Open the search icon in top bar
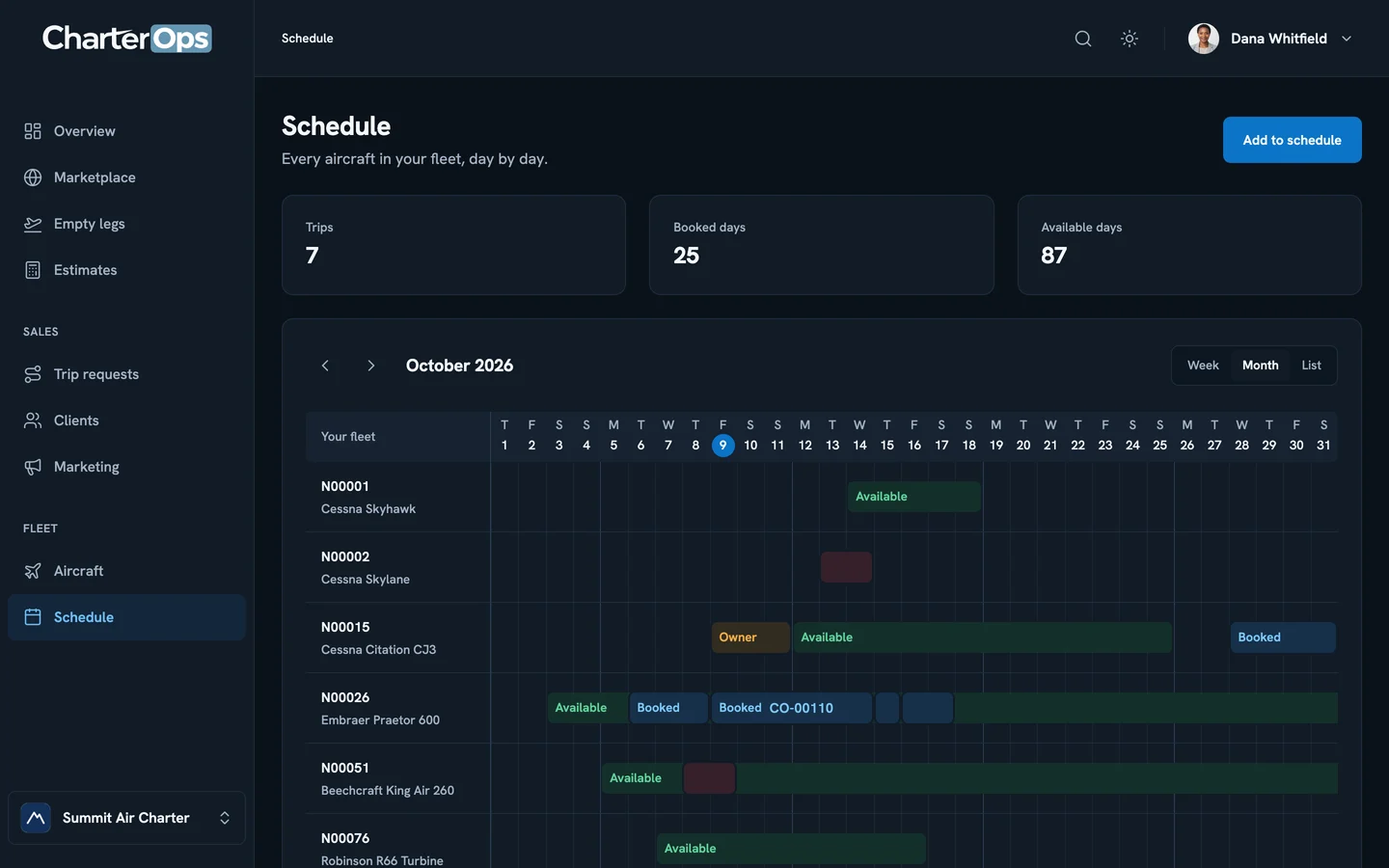Viewport: 1389px width, 868px height. 1083,39
